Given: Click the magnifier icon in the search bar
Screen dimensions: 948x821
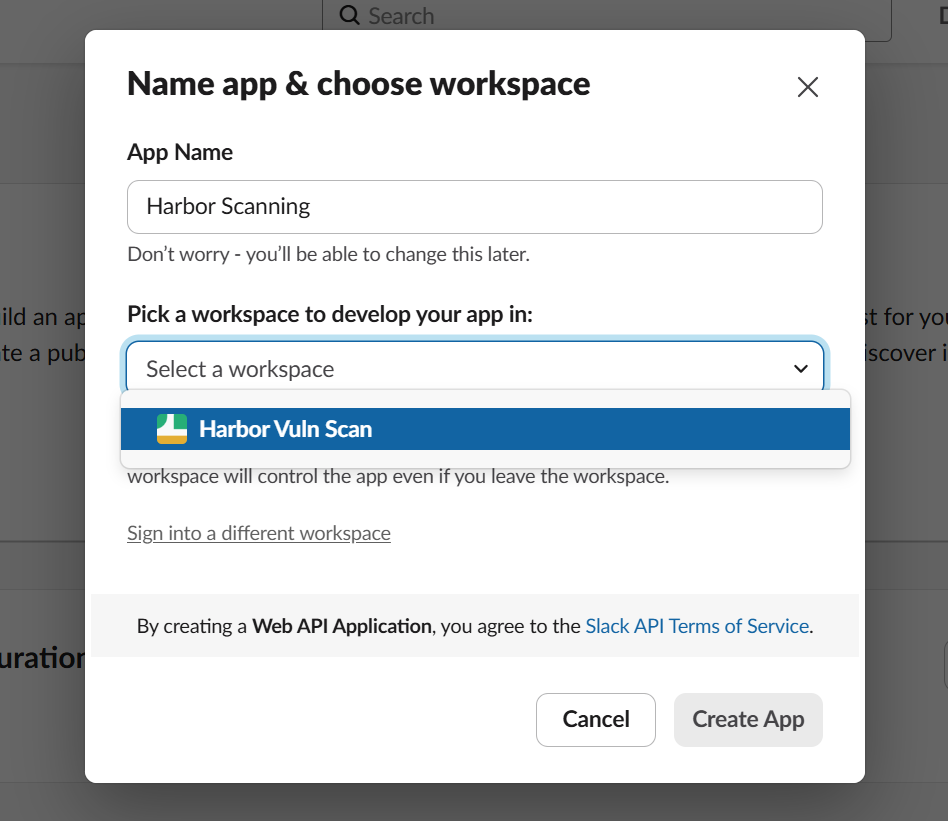Looking at the screenshot, I should (349, 16).
